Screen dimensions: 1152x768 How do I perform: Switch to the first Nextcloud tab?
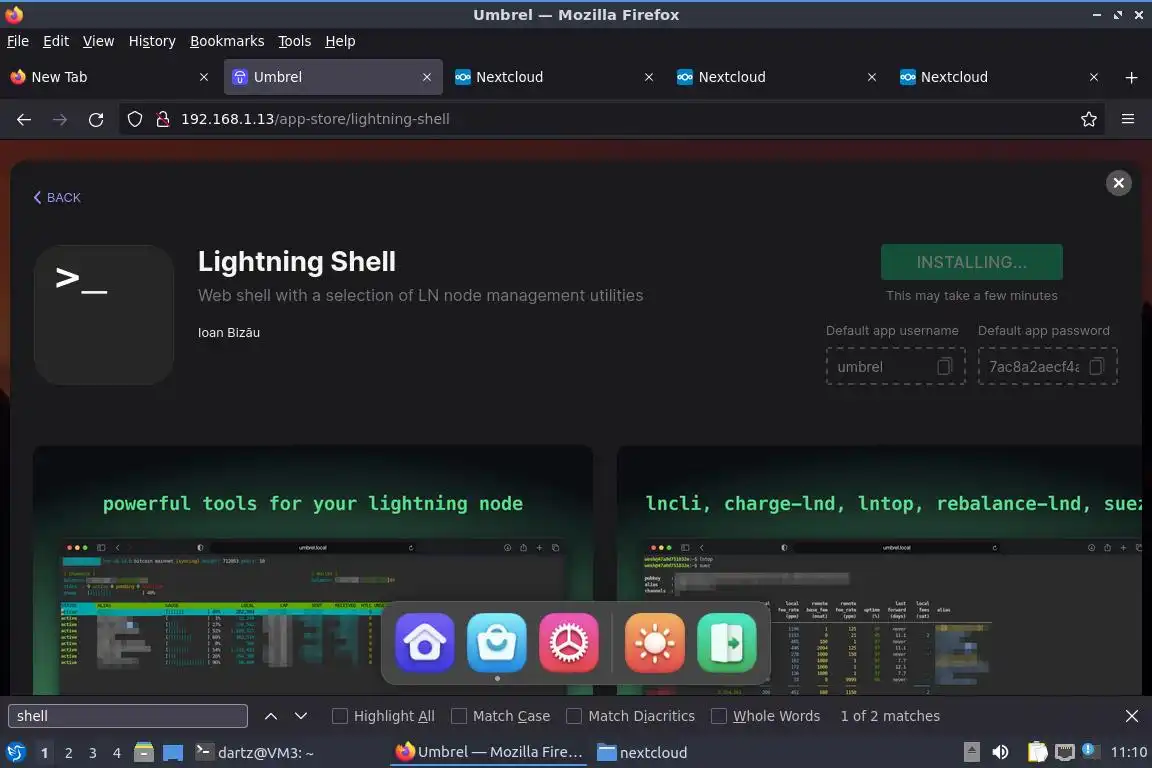coord(555,77)
